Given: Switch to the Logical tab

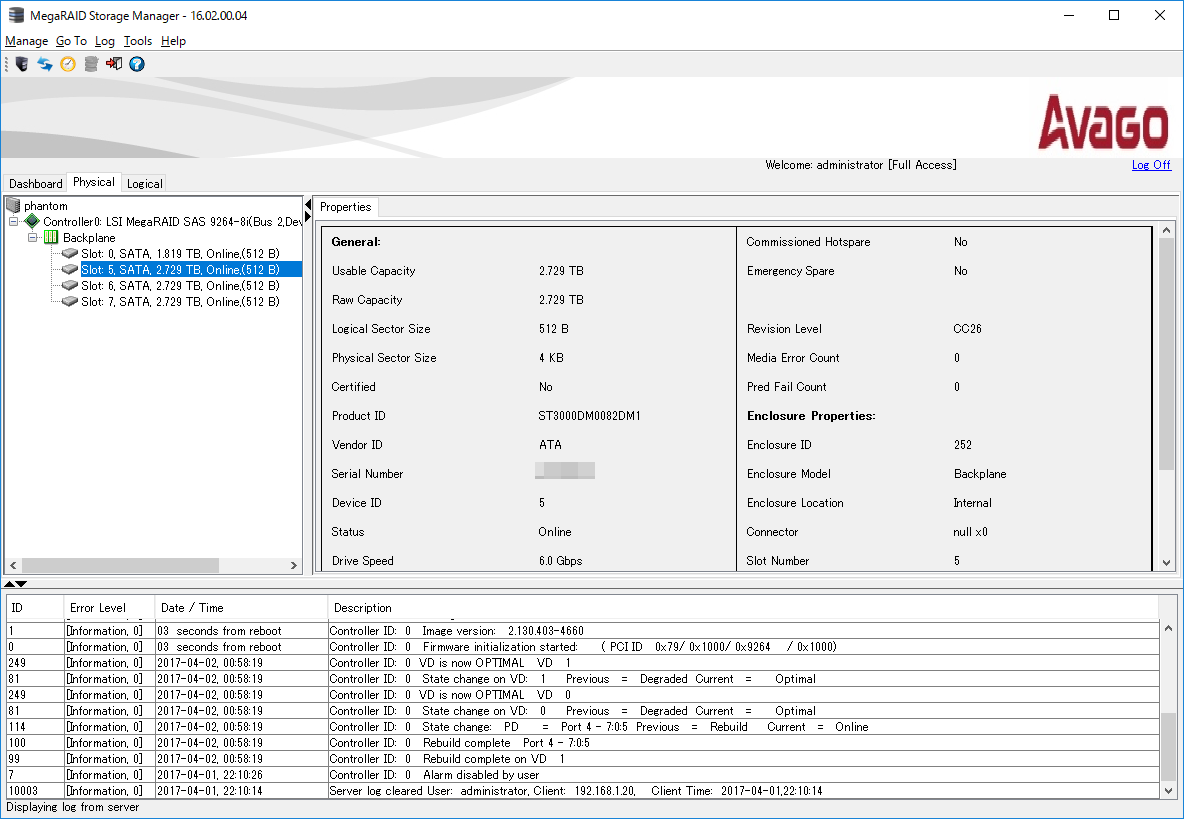Looking at the screenshot, I should pos(144,183).
